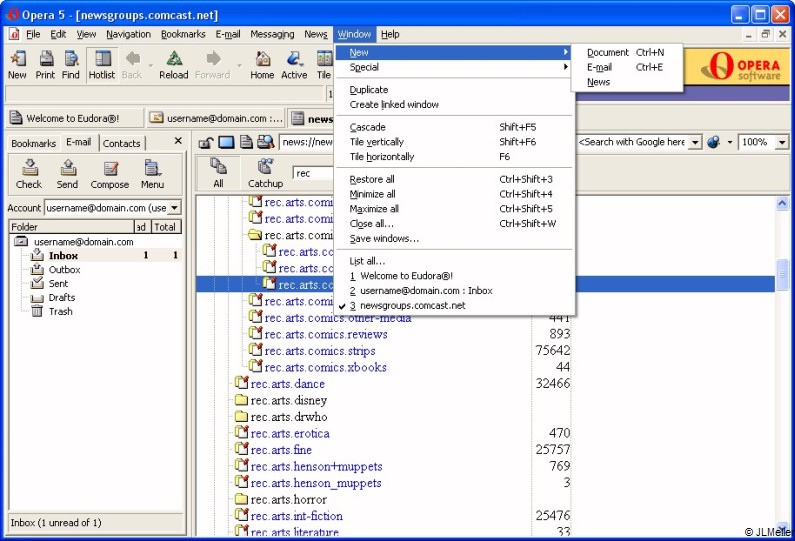Screen dimensions: 795x541
Task: Click the Active toolbar icon
Action: point(294,65)
